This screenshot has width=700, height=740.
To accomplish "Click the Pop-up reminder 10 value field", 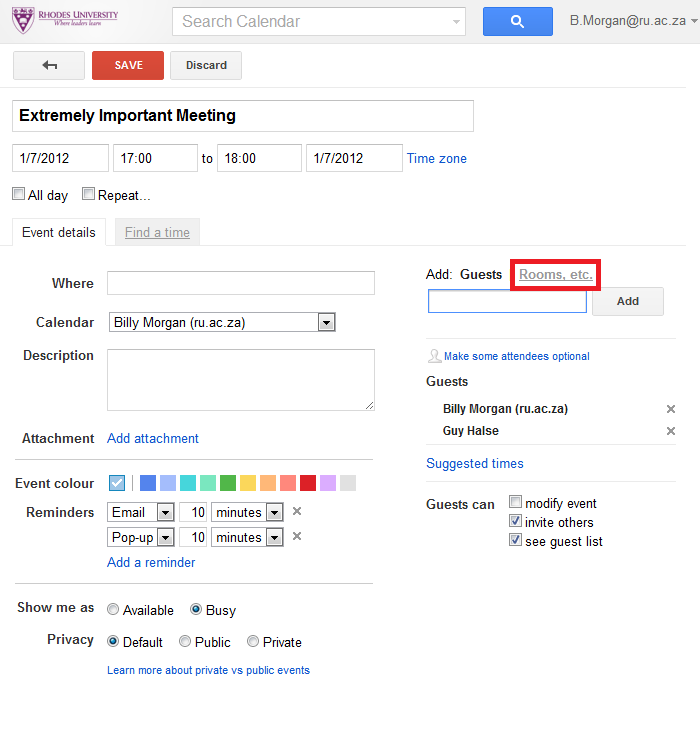I will (x=193, y=537).
